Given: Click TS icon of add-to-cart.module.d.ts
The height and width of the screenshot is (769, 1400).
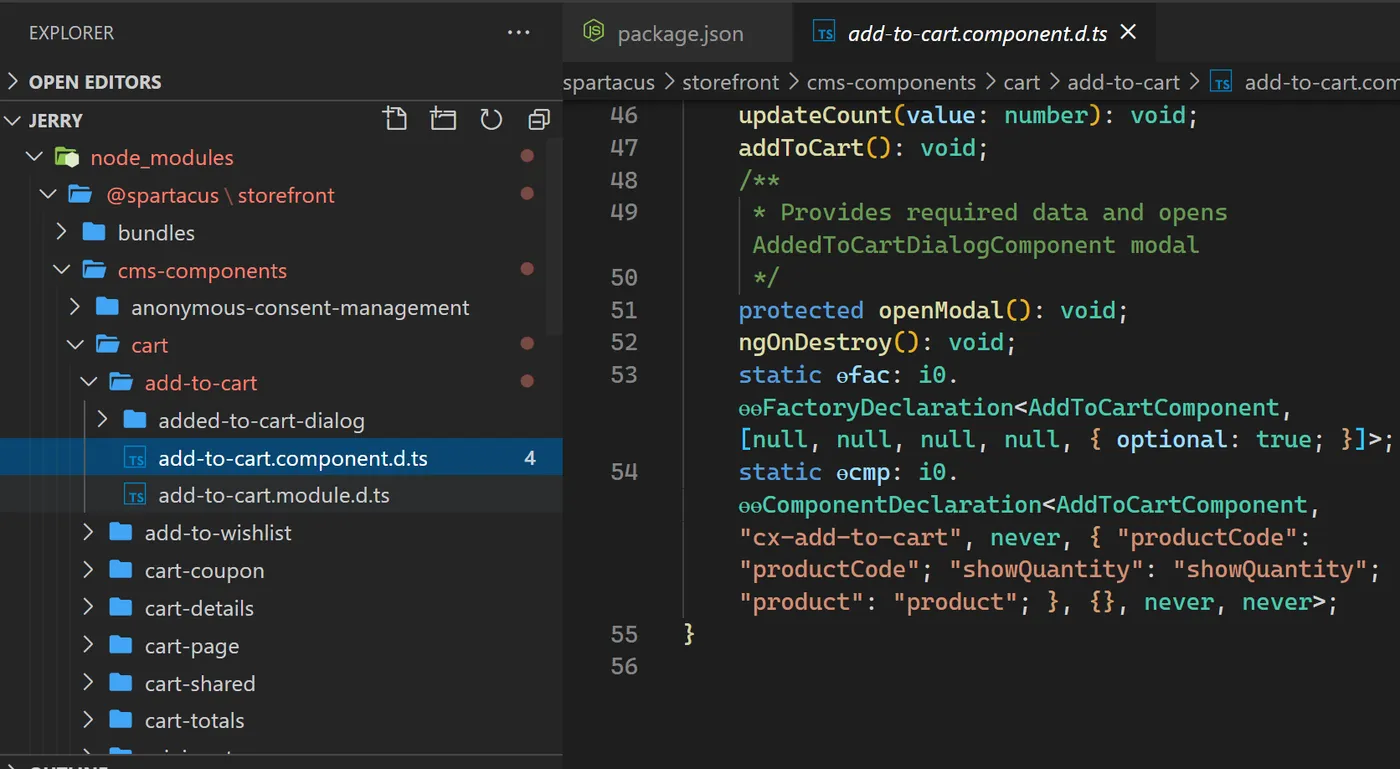Looking at the screenshot, I should [x=135, y=495].
